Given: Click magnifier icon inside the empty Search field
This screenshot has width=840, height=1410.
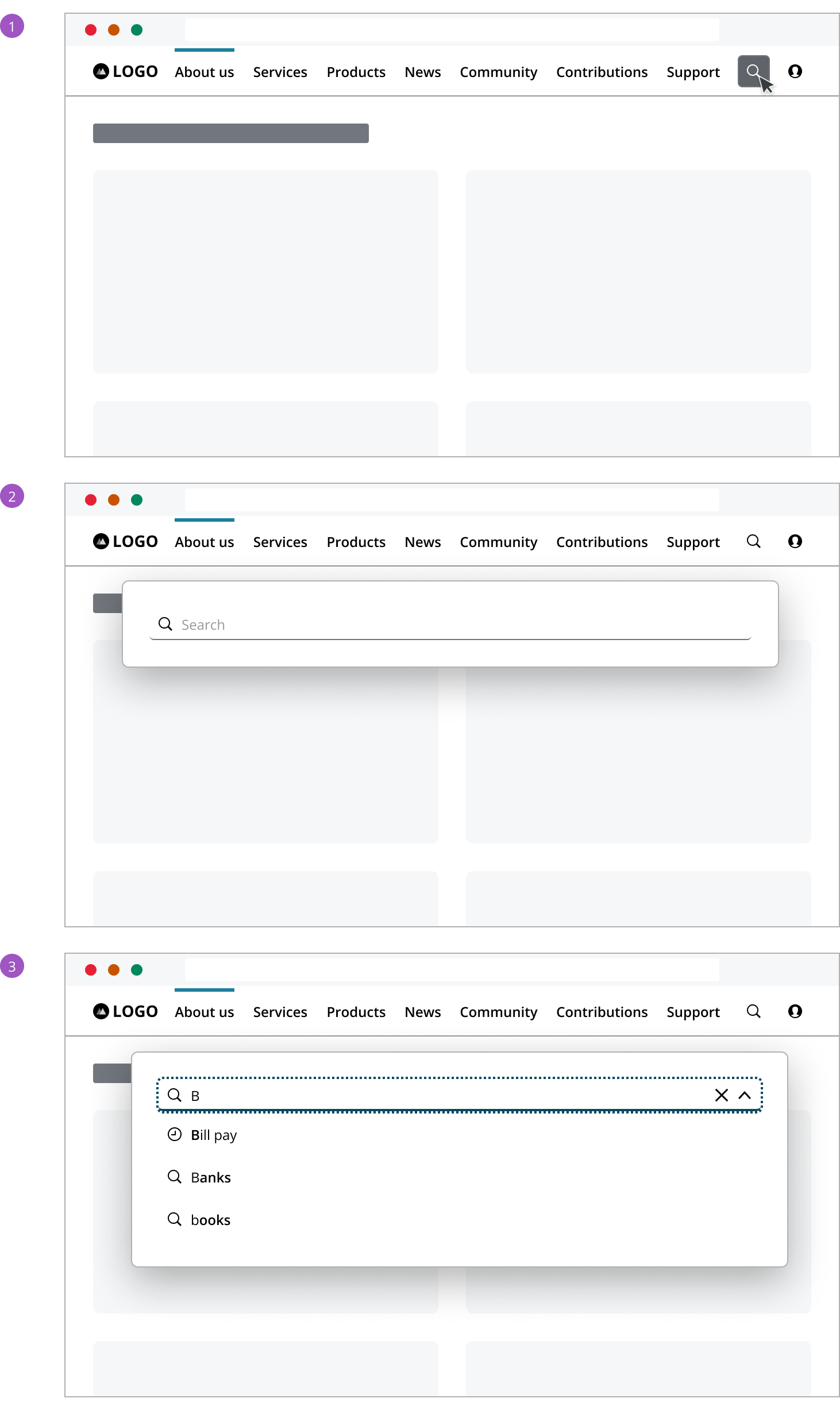Looking at the screenshot, I should [x=165, y=624].
